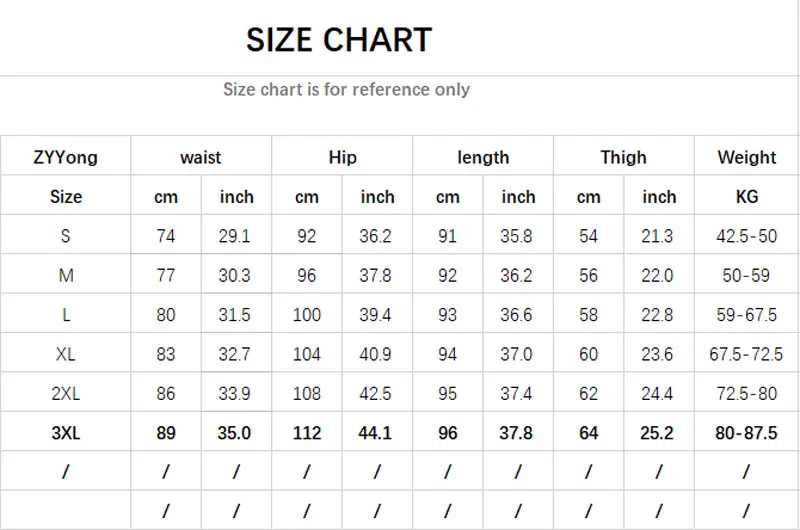
Task: Click the 80-87.5 weight cell
Action: (x=747, y=433)
